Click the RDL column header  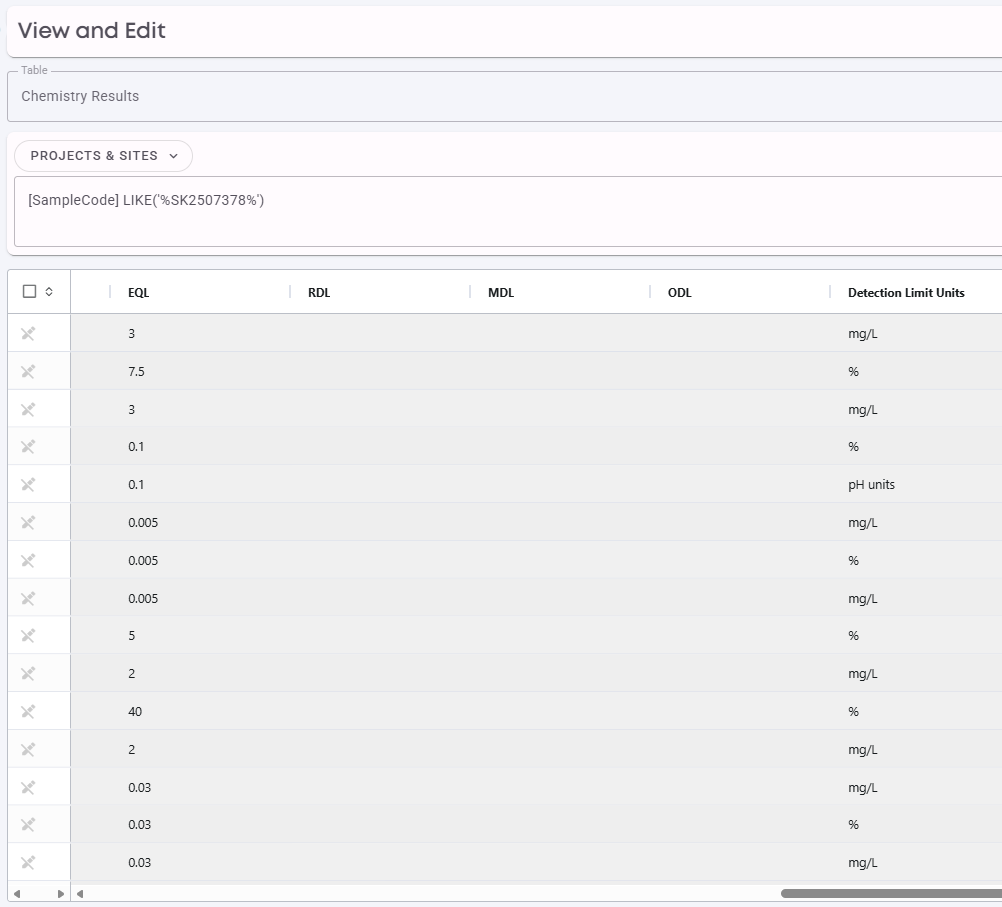319,293
